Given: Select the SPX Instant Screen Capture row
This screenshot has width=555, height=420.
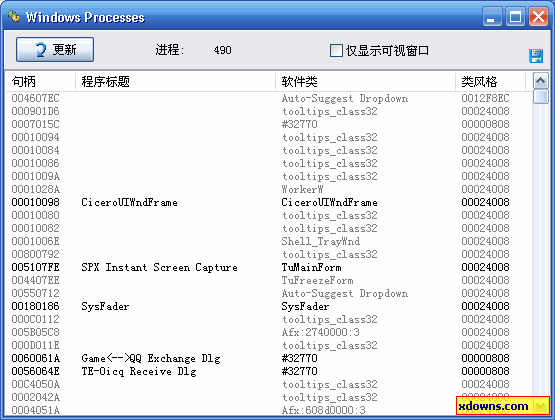Looking at the screenshot, I should [x=268, y=267].
